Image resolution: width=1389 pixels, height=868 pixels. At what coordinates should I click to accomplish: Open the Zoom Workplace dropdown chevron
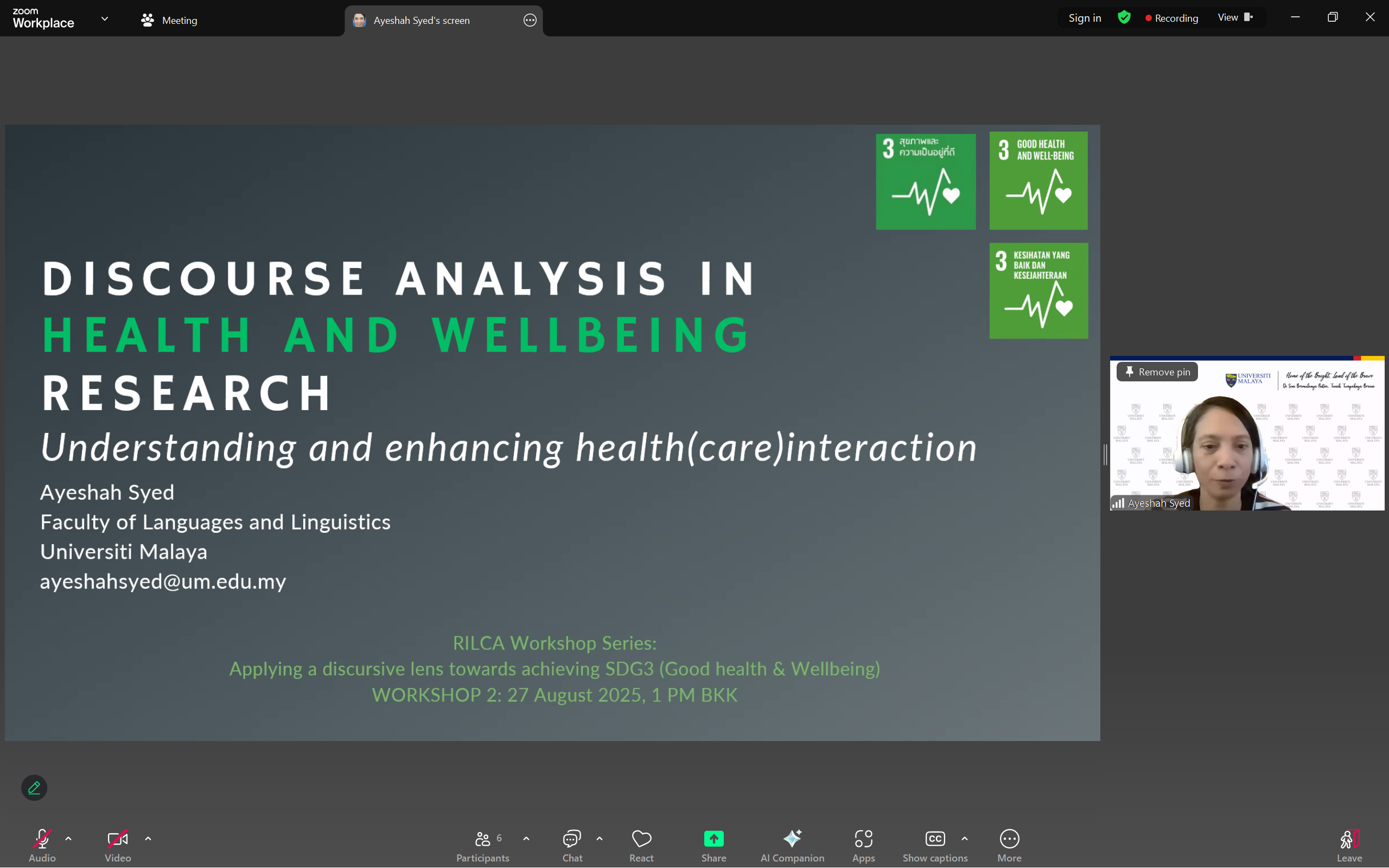click(x=105, y=19)
